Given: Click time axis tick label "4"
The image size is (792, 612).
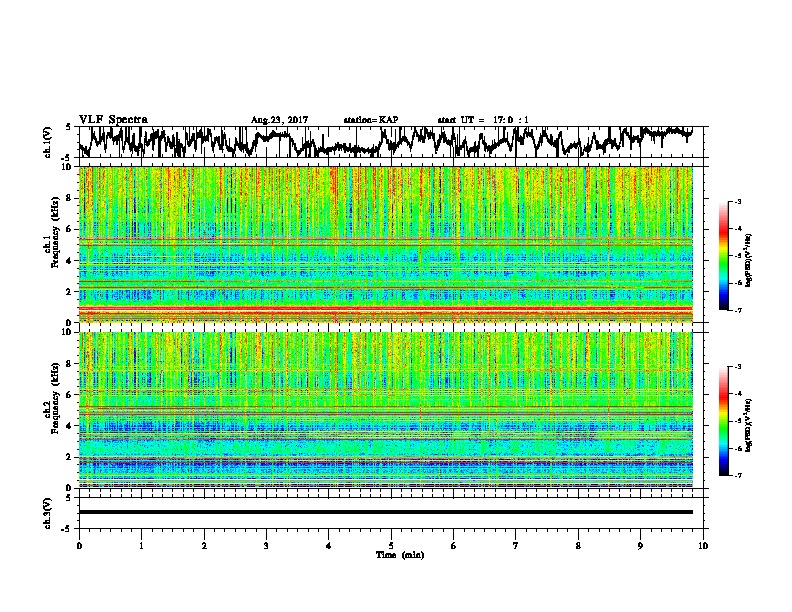Looking at the screenshot, I should pos(329,545).
